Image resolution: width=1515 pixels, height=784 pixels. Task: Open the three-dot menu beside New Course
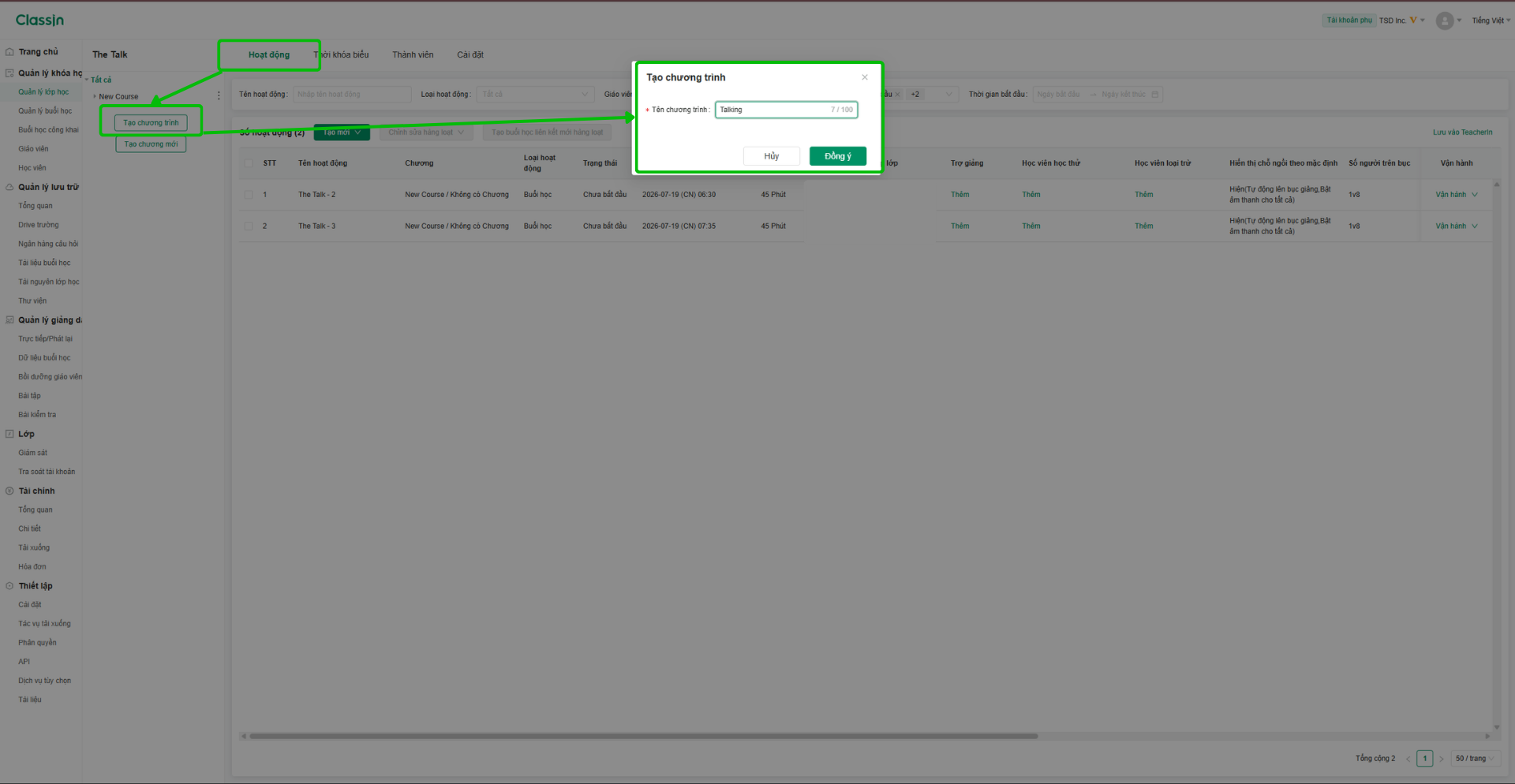point(219,95)
